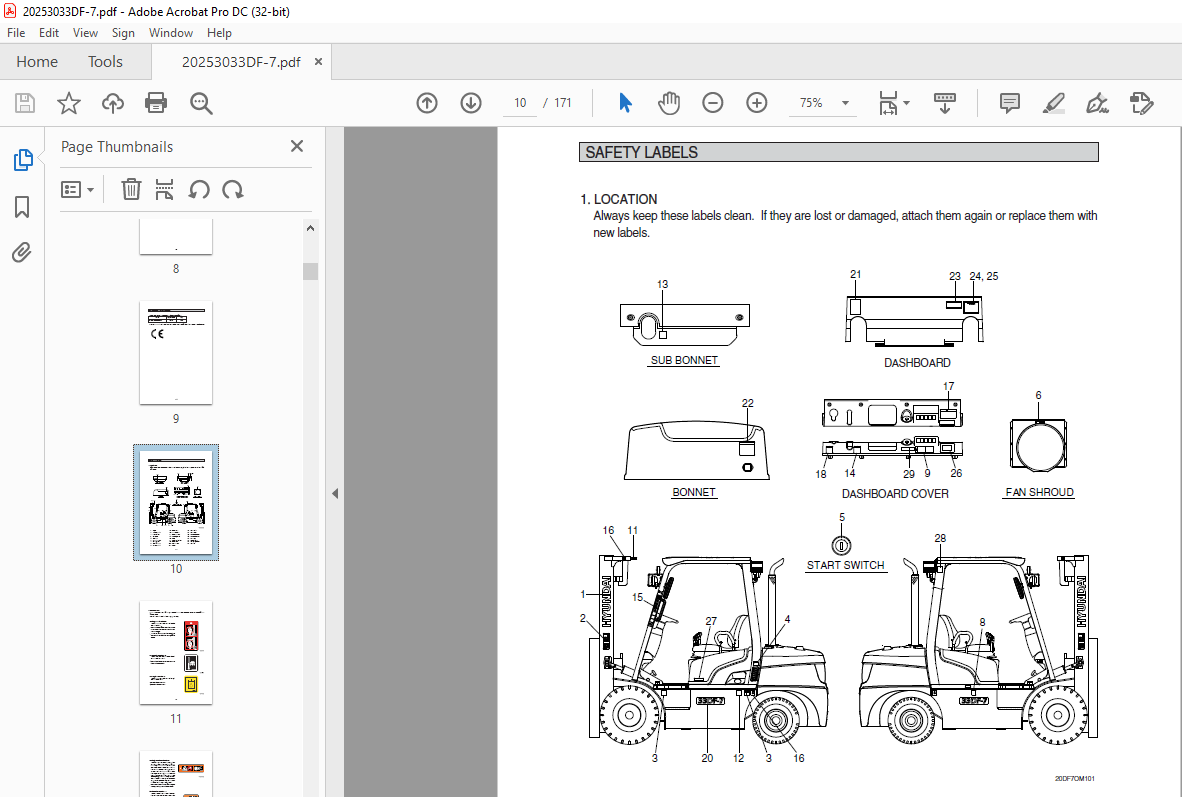The width and height of the screenshot is (1182, 797).
Task: Open the File menu
Action: click(x=16, y=32)
